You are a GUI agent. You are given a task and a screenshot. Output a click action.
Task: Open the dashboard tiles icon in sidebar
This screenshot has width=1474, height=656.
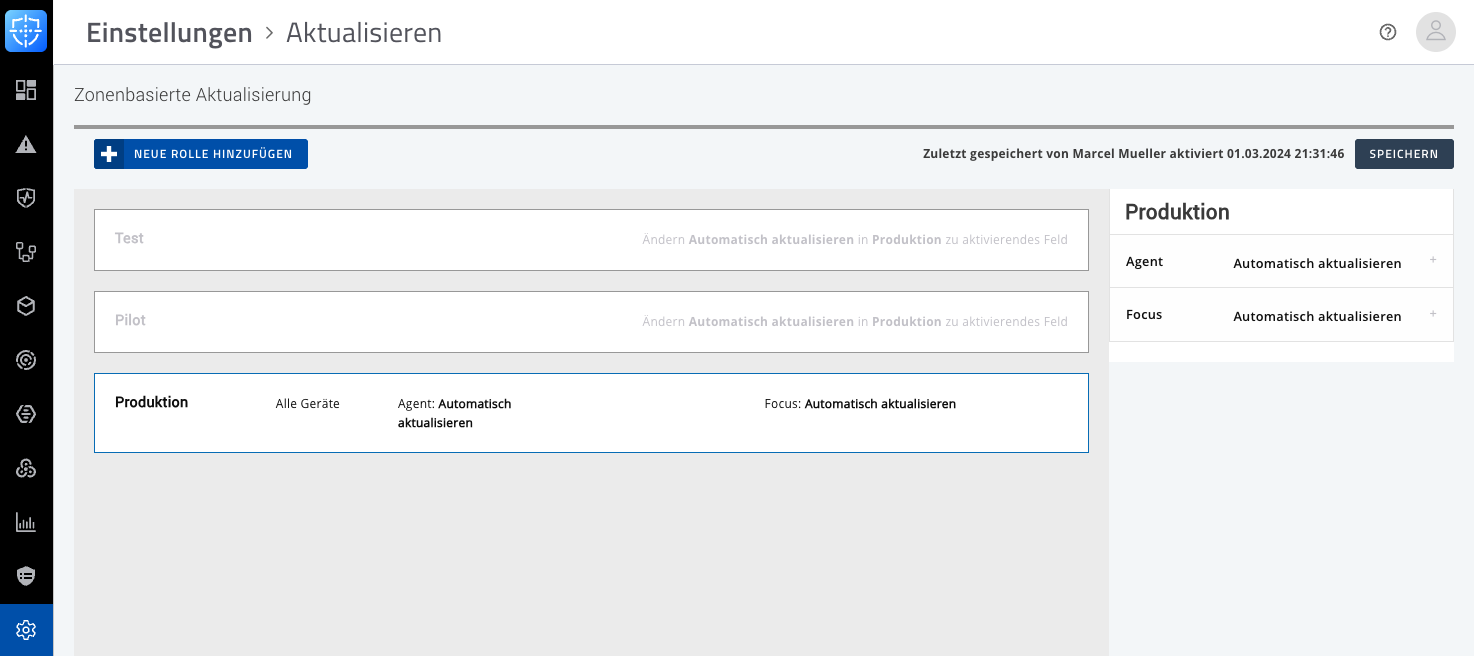(26, 90)
